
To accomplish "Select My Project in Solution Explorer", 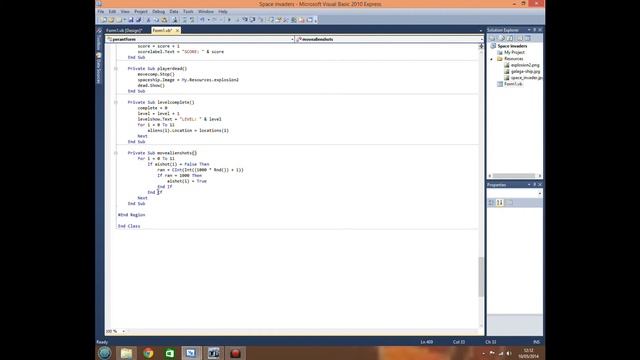I will click(514, 52).
